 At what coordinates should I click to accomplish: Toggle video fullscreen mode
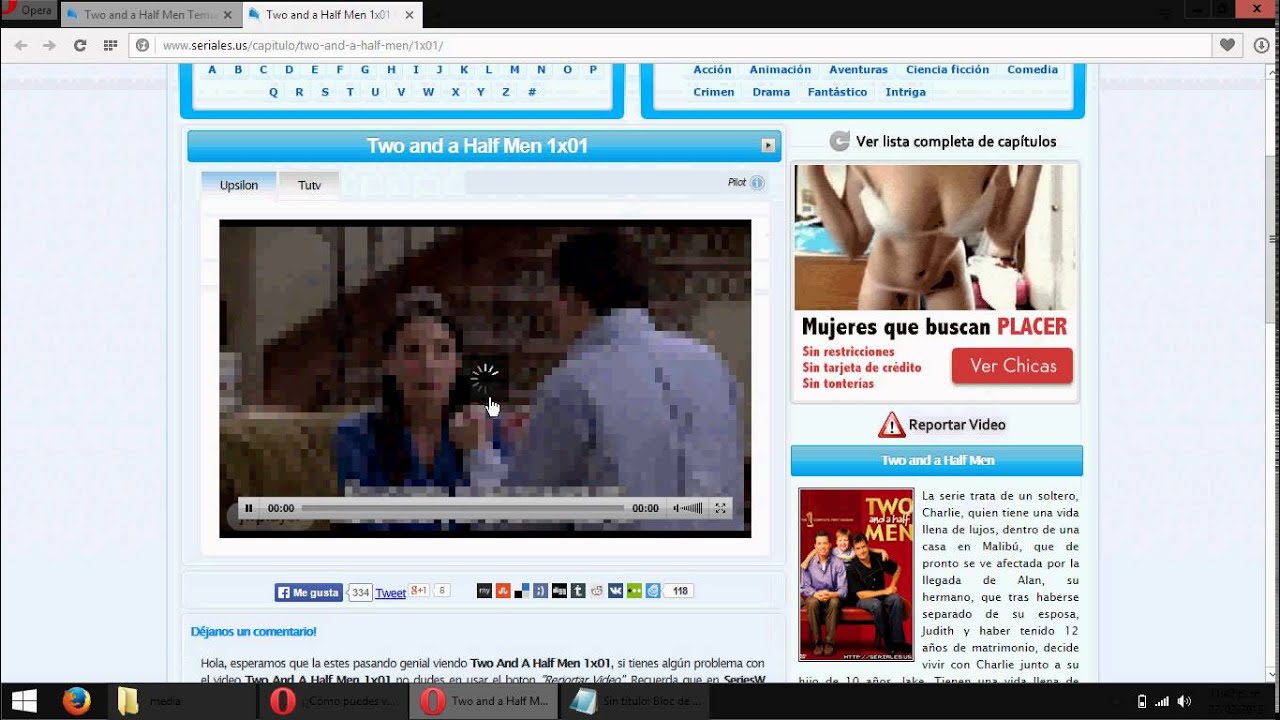pos(720,508)
